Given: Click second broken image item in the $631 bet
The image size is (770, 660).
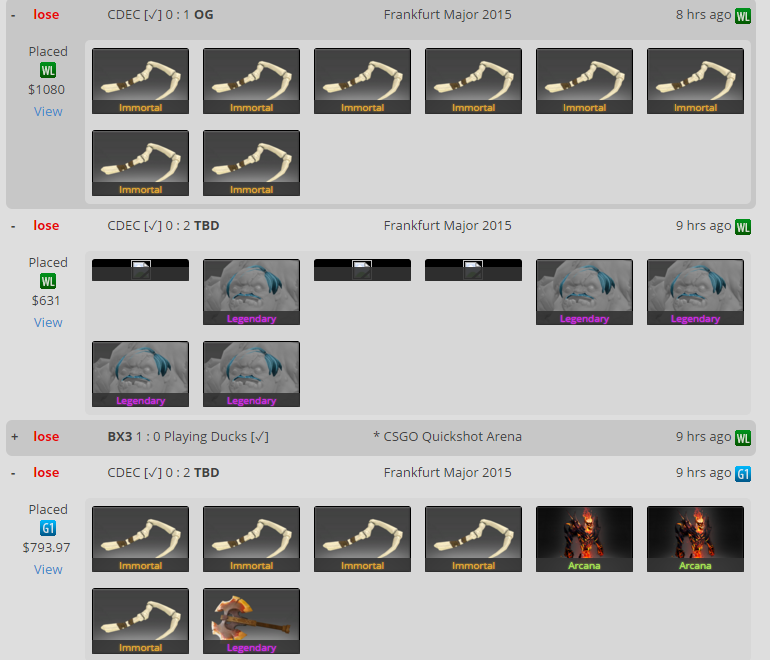Looking at the screenshot, I should [x=362, y=270].
